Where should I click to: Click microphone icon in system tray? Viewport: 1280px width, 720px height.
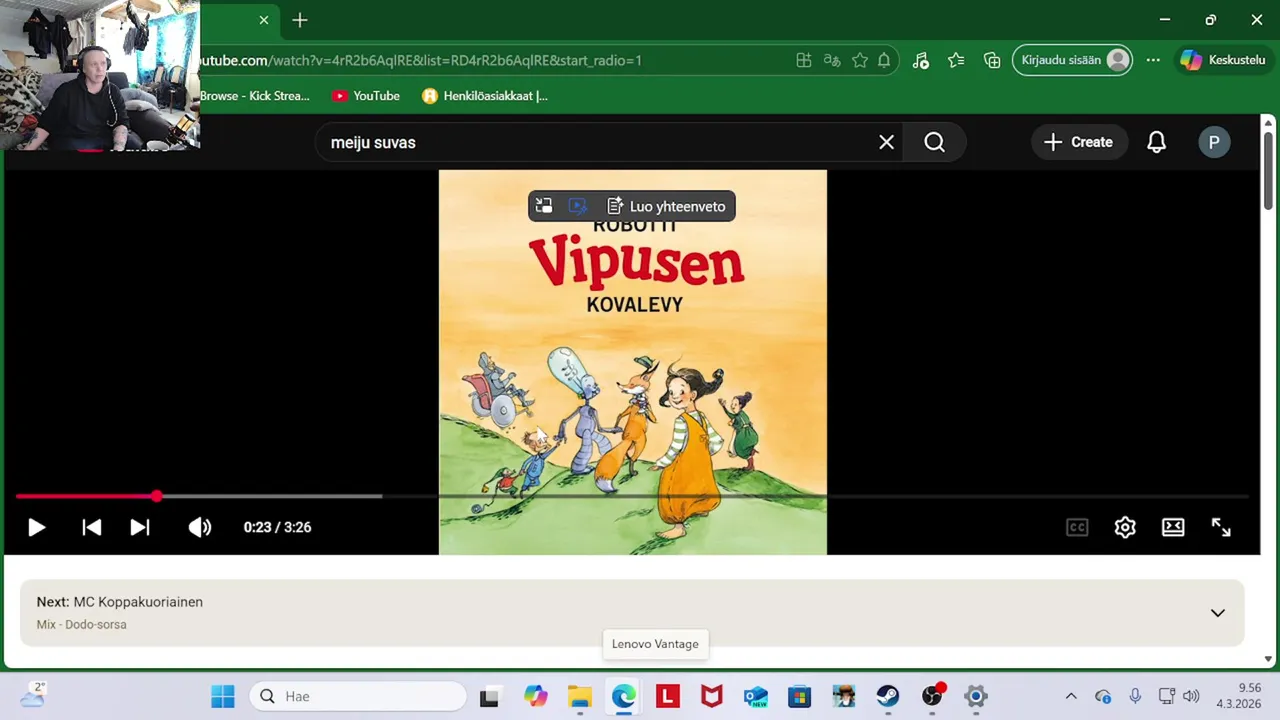[1135, 696]
